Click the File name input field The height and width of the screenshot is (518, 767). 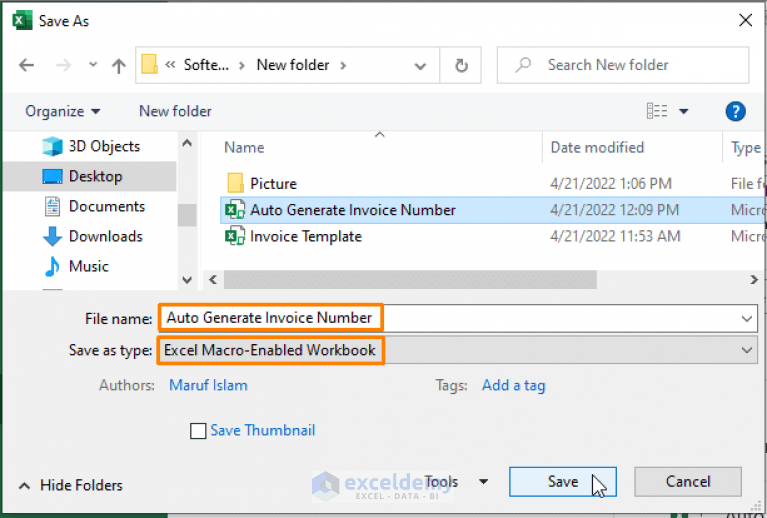(x=458, y=318)
